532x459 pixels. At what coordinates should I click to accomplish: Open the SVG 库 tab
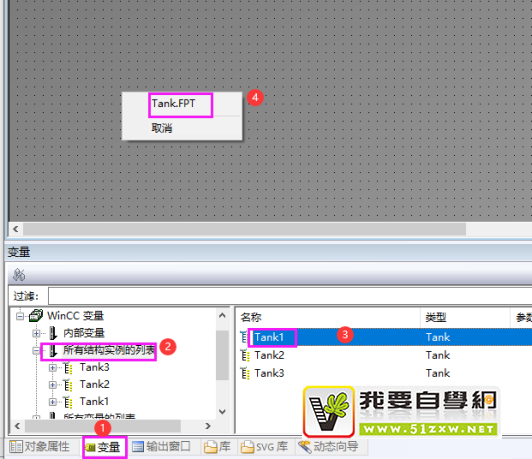[264, 446]
